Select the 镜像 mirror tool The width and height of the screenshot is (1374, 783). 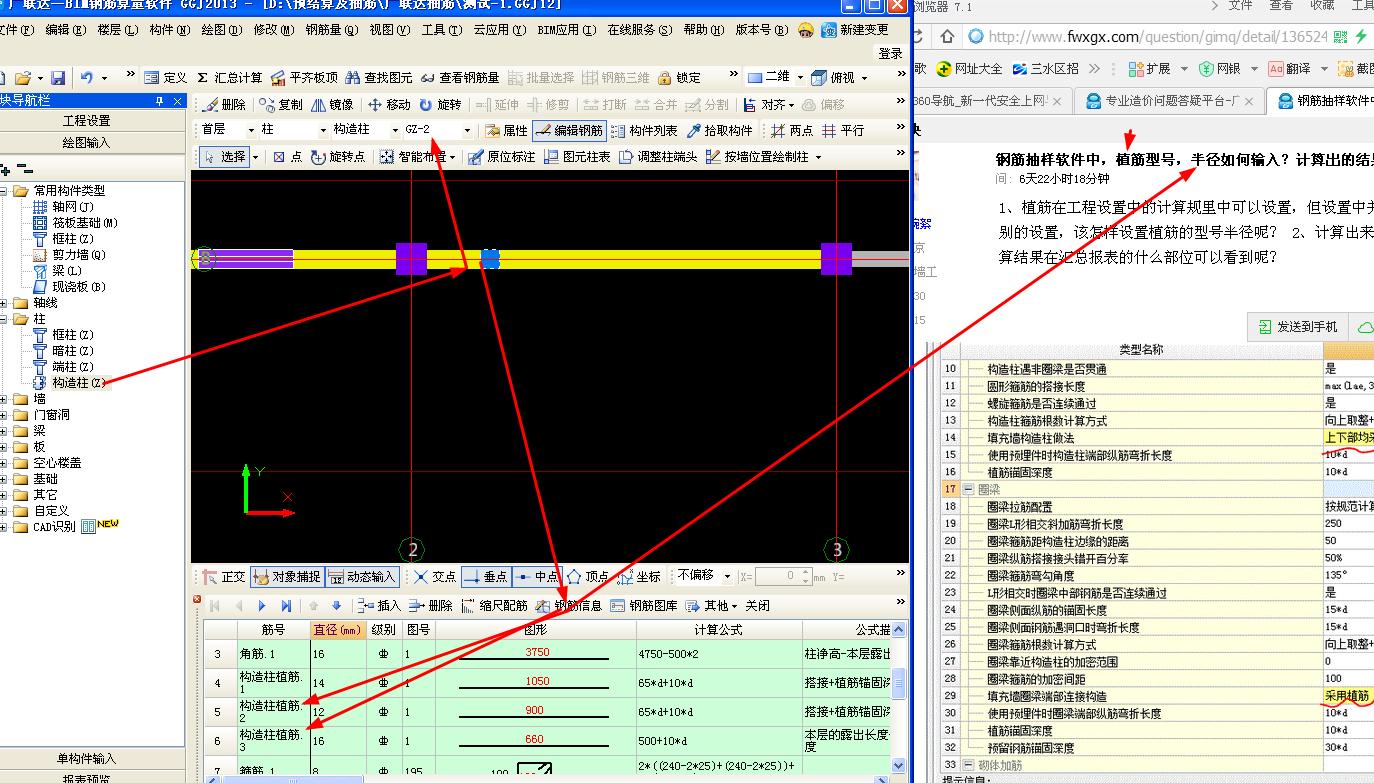pos(332,104)
